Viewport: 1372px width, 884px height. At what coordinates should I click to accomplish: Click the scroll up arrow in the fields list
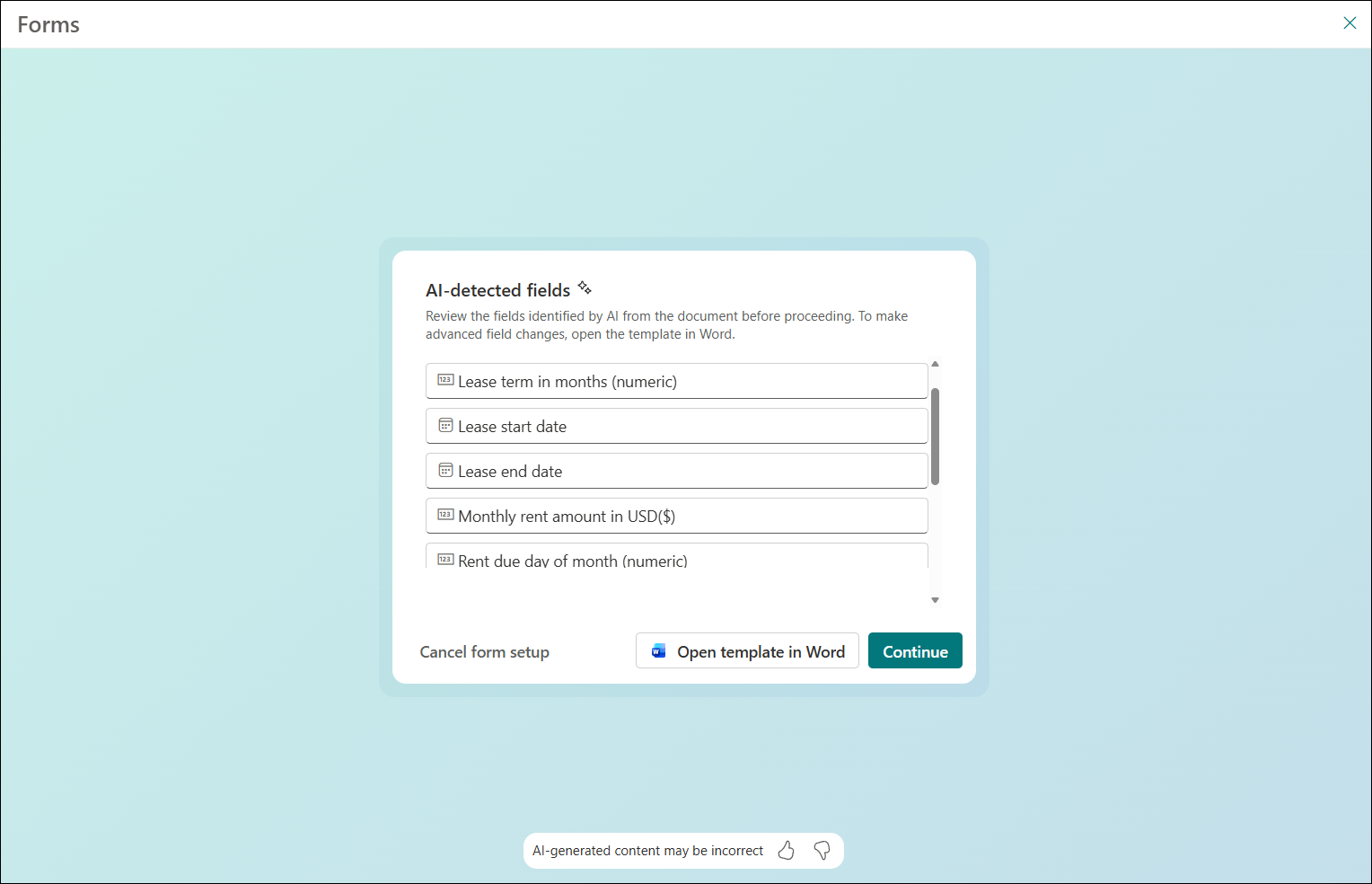pyautogui.click(x=935, y=364)
